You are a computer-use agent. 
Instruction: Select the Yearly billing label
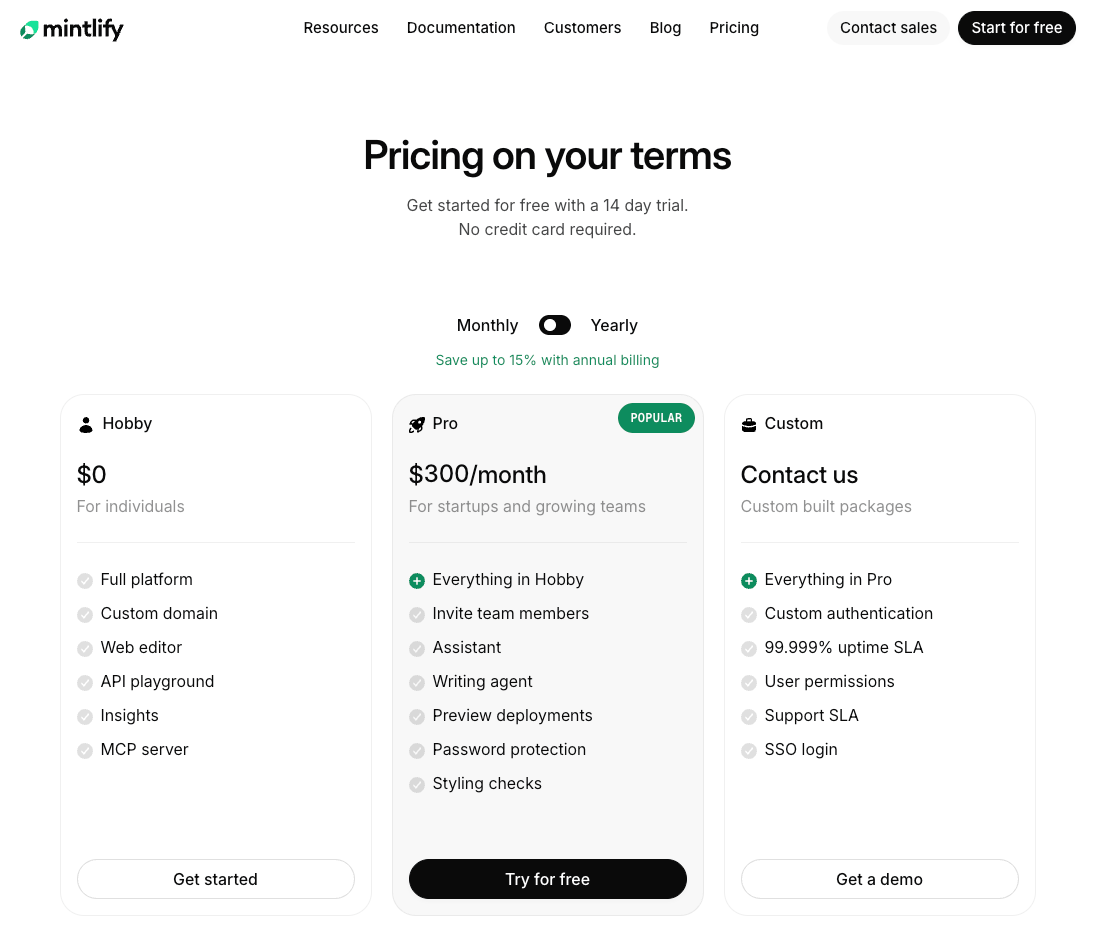[614, 325]
